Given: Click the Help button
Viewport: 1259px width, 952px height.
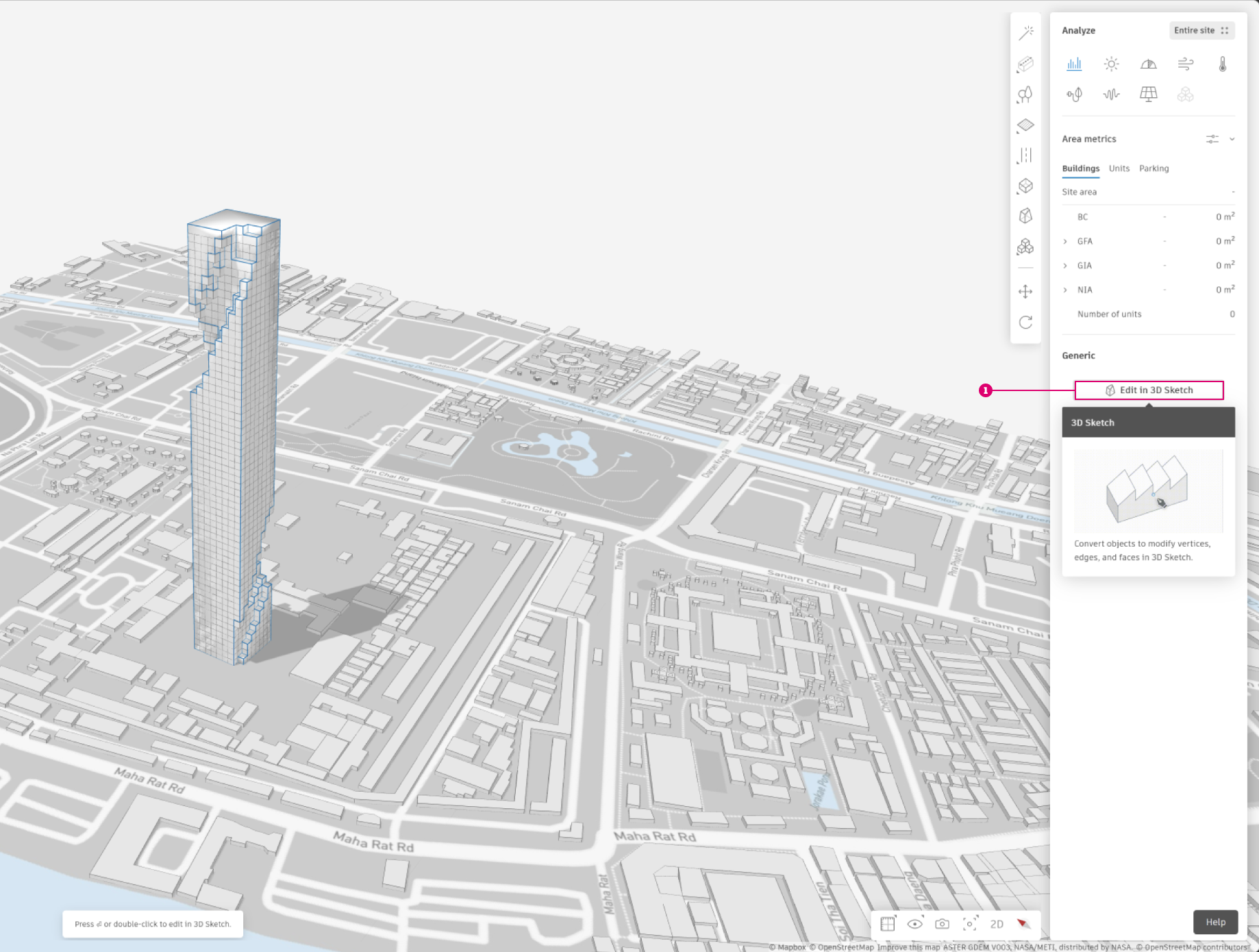Looking at the screenshot, I should [x=1215, y=922].
